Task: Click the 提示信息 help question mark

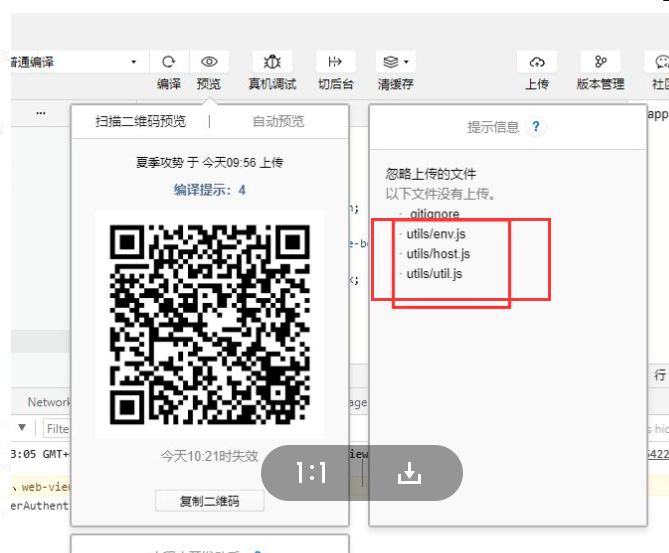Action: [536, 126]
